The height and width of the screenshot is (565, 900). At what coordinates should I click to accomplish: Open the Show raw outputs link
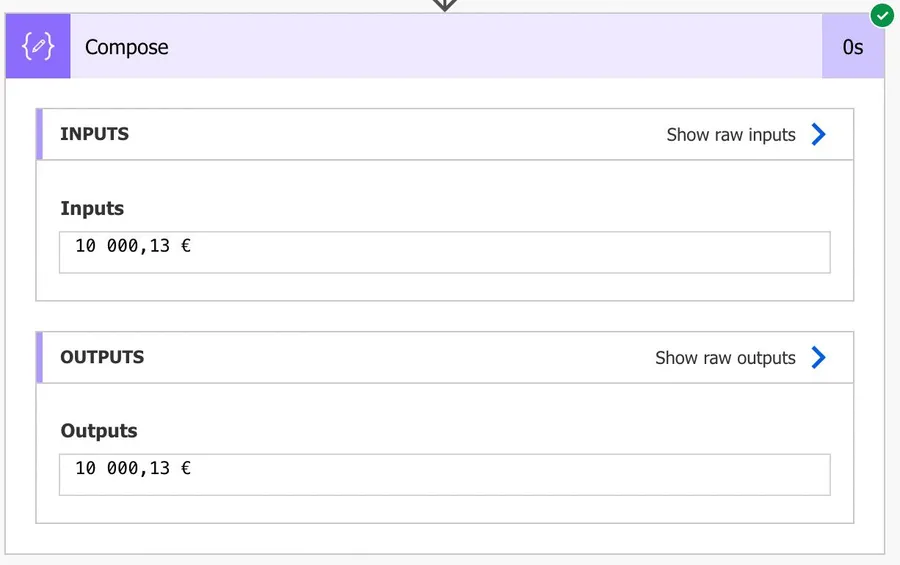[725, 358]
